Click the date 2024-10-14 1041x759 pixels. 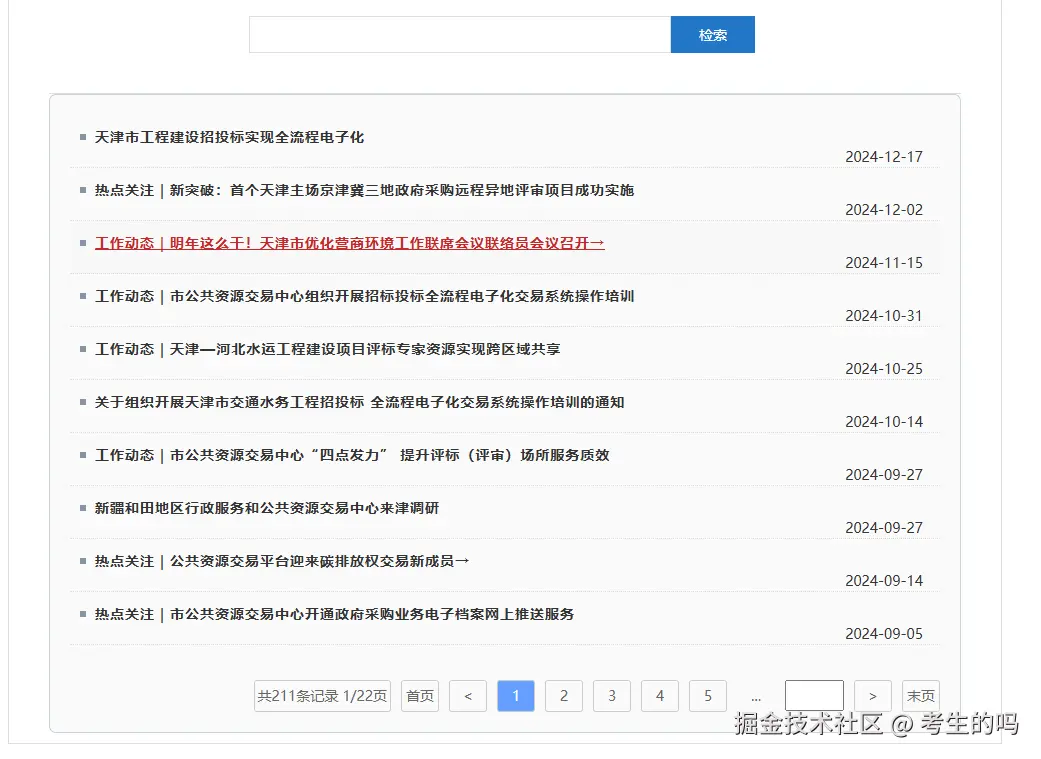pyautogui.click(x=884, y=422)
